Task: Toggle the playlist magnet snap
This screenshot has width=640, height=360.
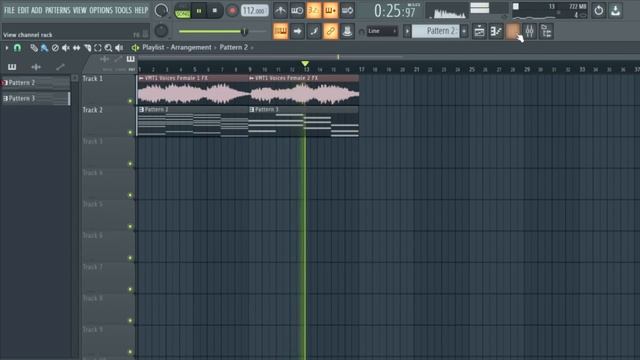Action: 17,48
